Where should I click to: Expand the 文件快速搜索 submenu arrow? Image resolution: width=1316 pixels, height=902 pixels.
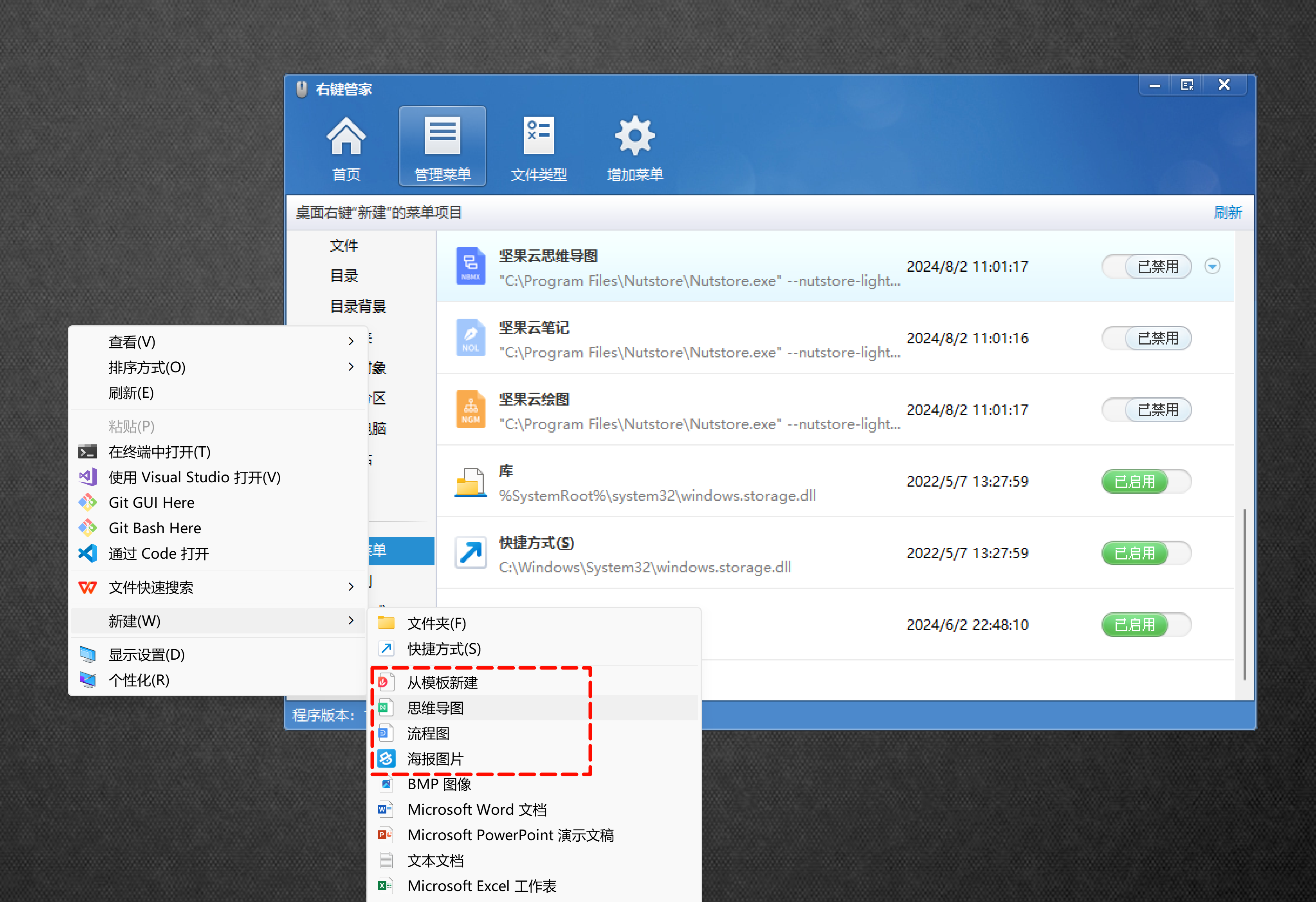[351, 587]
